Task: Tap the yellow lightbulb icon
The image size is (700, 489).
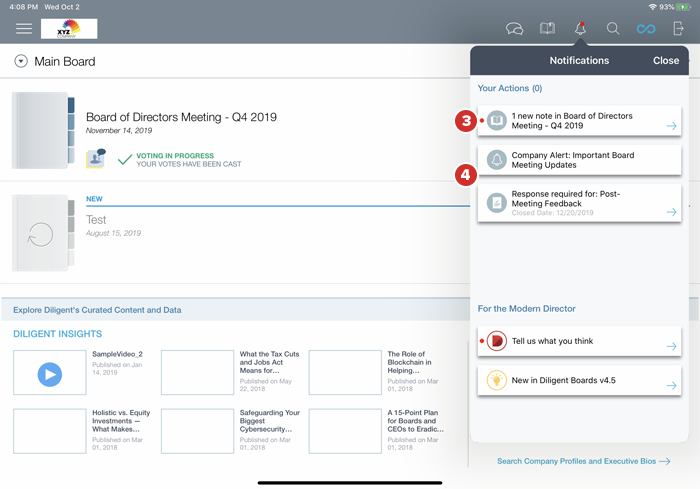Action: point(496,380)
